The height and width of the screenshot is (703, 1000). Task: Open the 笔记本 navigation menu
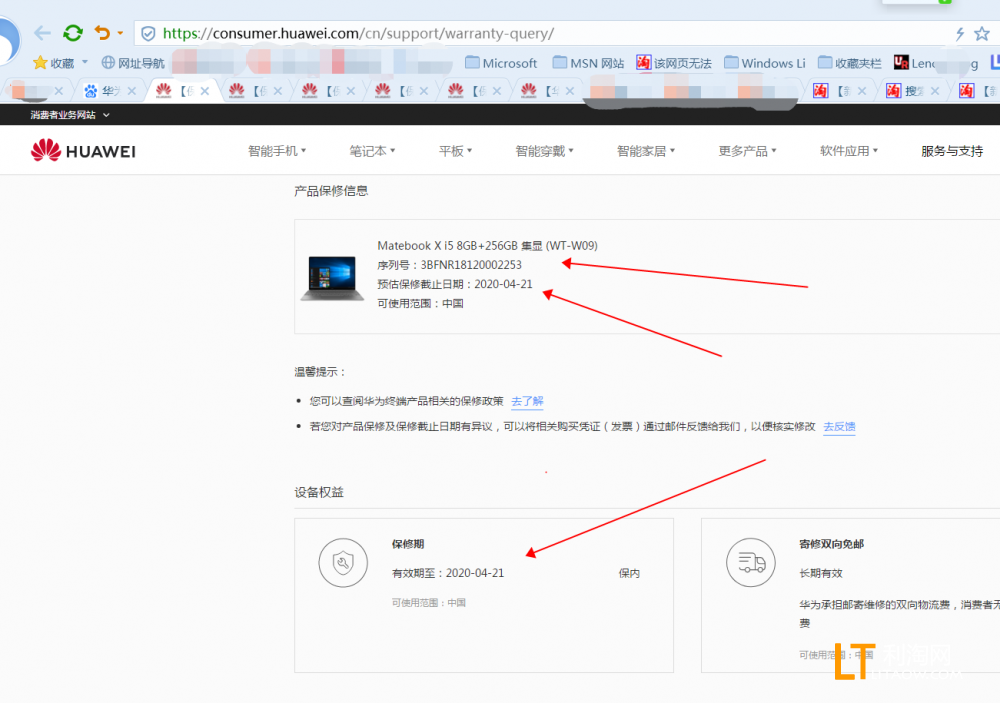pyautogui.click(x=372, y=151)
